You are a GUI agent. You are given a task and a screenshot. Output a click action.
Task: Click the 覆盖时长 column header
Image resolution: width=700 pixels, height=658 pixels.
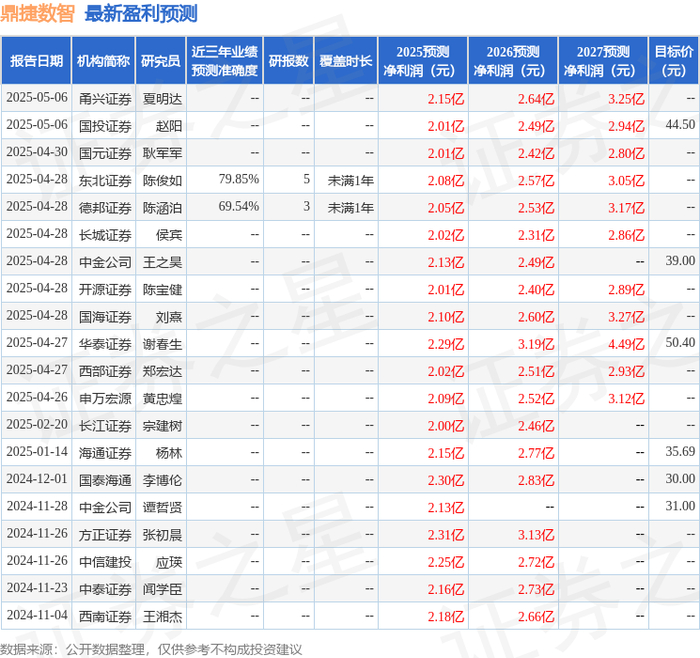pyautogui.click(x=346, y=61)
